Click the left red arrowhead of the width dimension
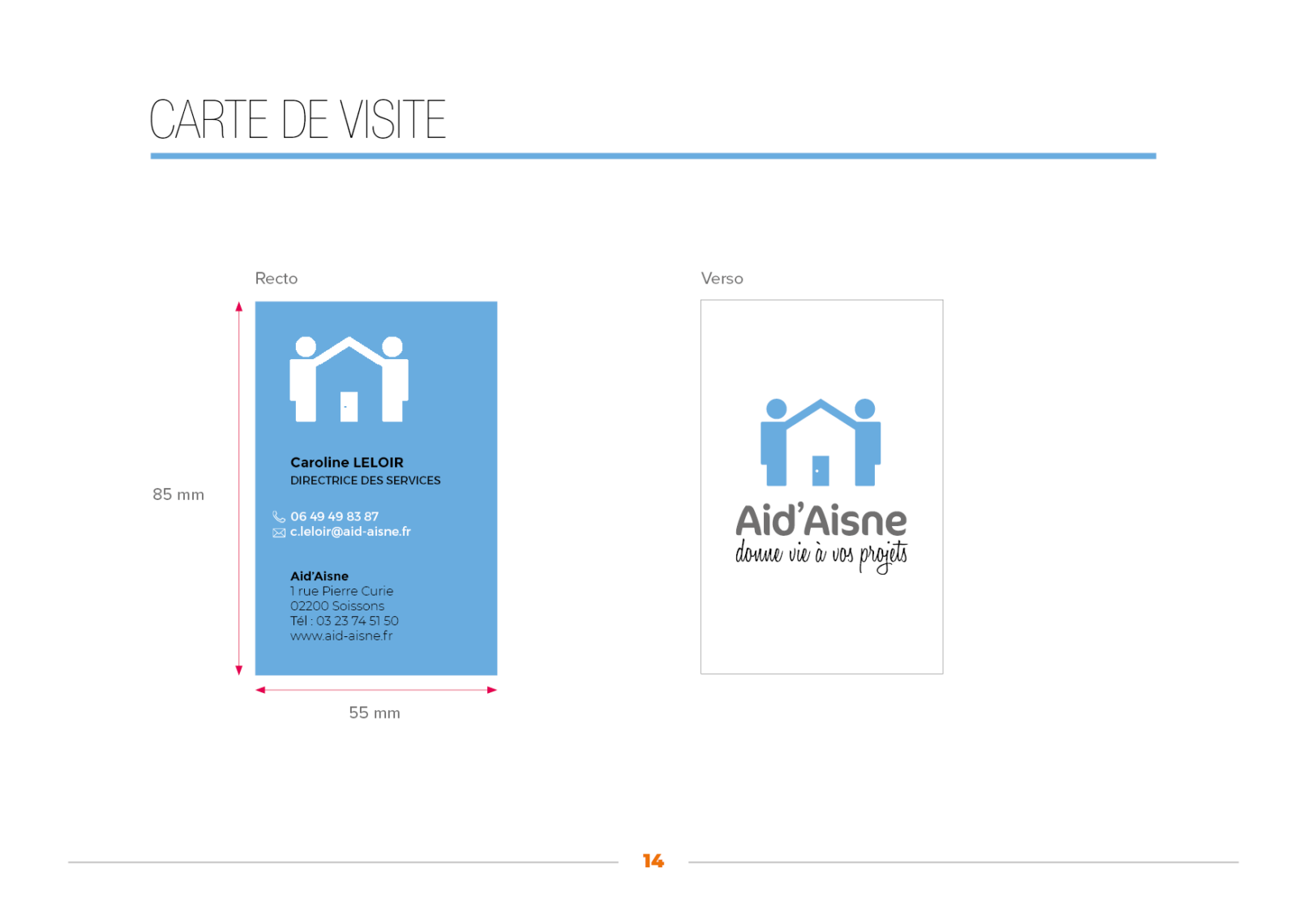1307x924 pixels. (x=261, y=691)
